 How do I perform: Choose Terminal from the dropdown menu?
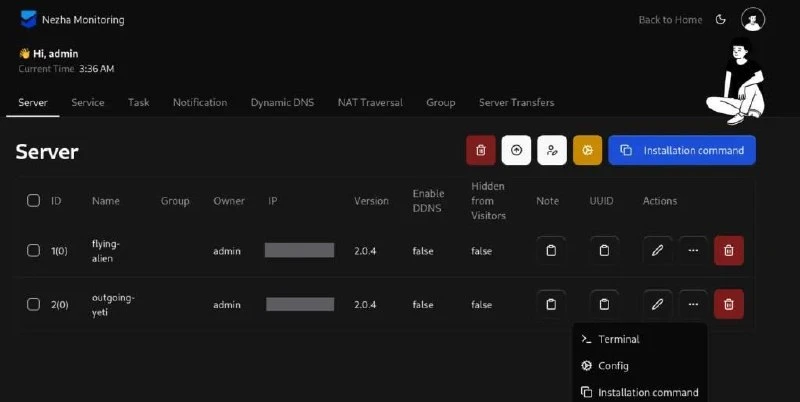(x=640, y=339)
